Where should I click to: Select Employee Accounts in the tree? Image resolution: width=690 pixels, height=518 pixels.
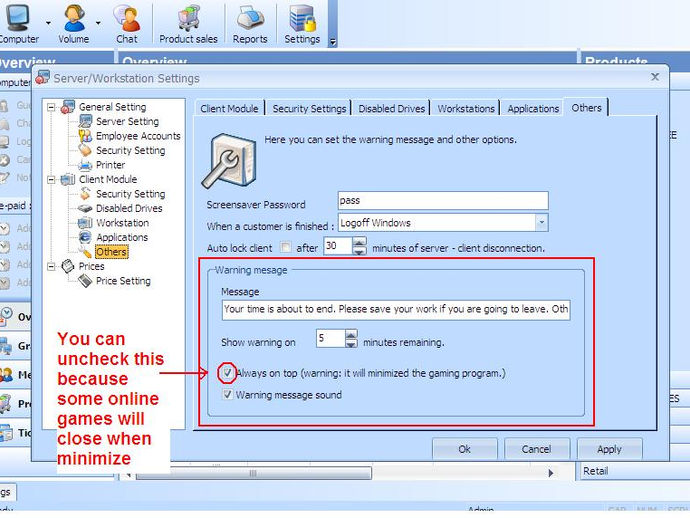138,136
